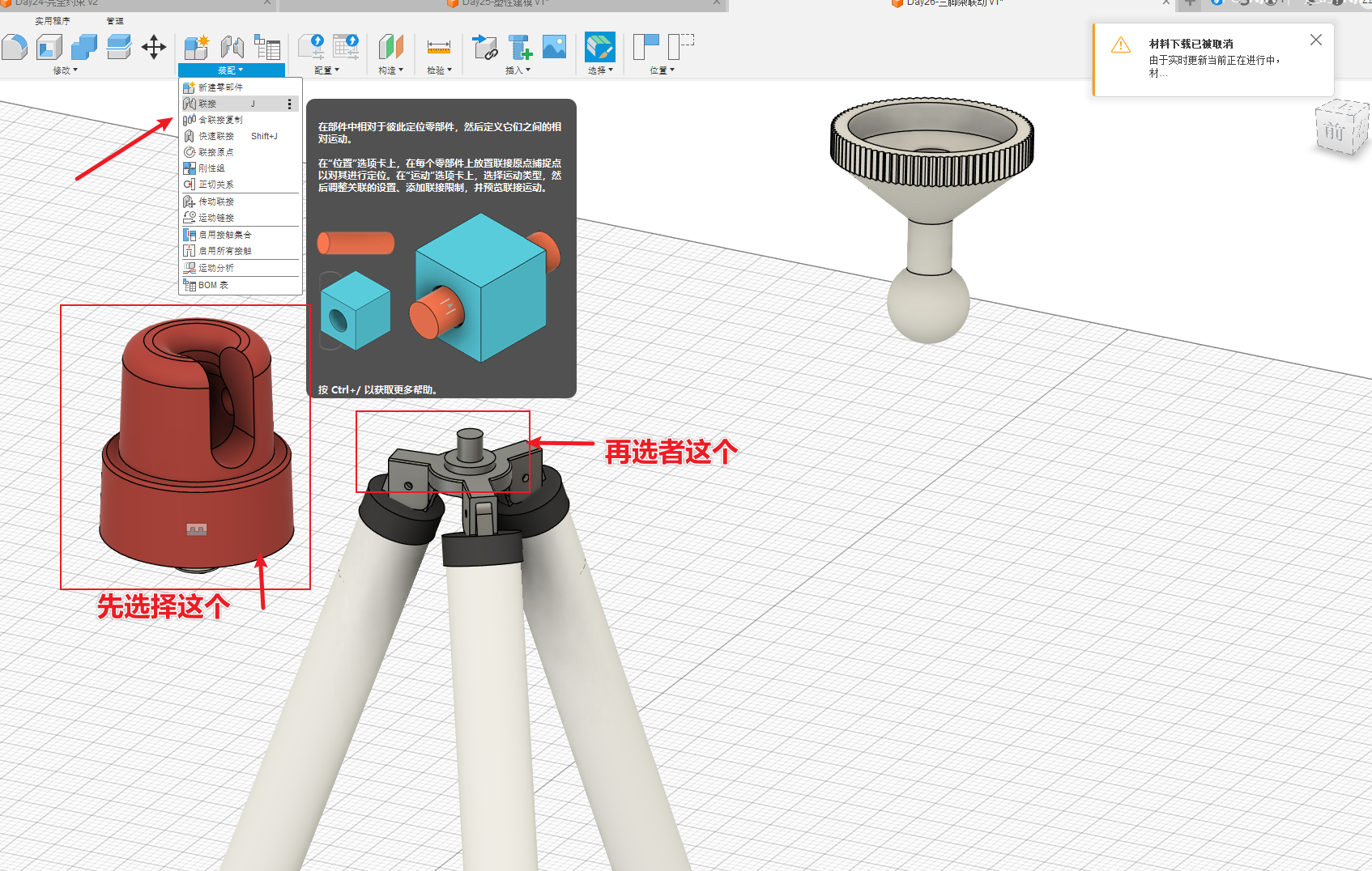Viewport: 1372px width, 871px height.
Task: Click the Move/Copy arrows icon
Action: click(x=153, y=47)
